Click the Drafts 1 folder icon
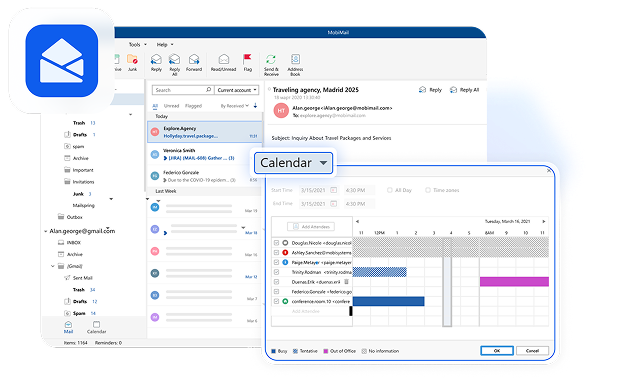This screenshot has width=622, height=384. pyautogui.click(x=67, y=134)
